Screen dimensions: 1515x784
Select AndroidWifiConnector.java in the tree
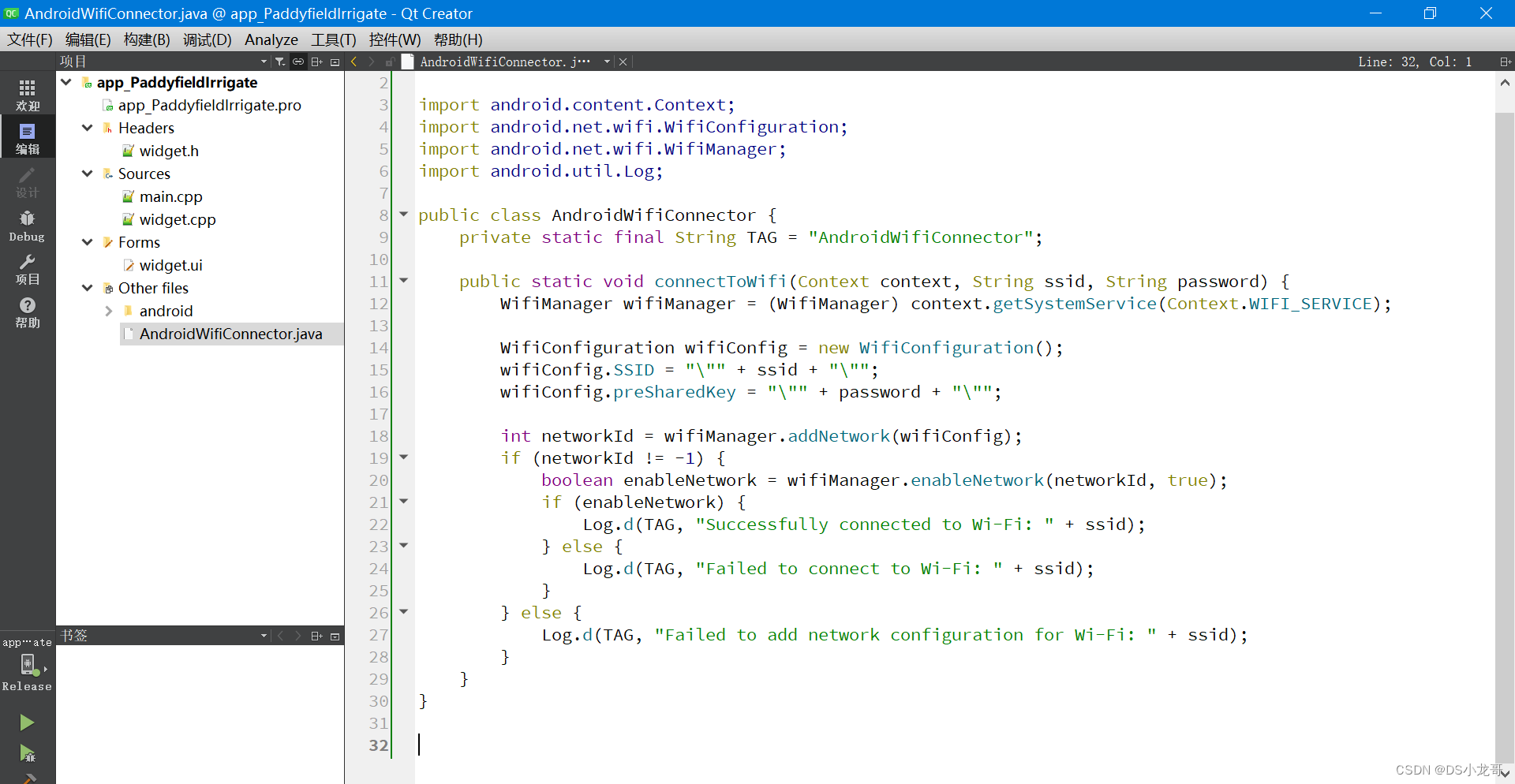coord(231,334)
